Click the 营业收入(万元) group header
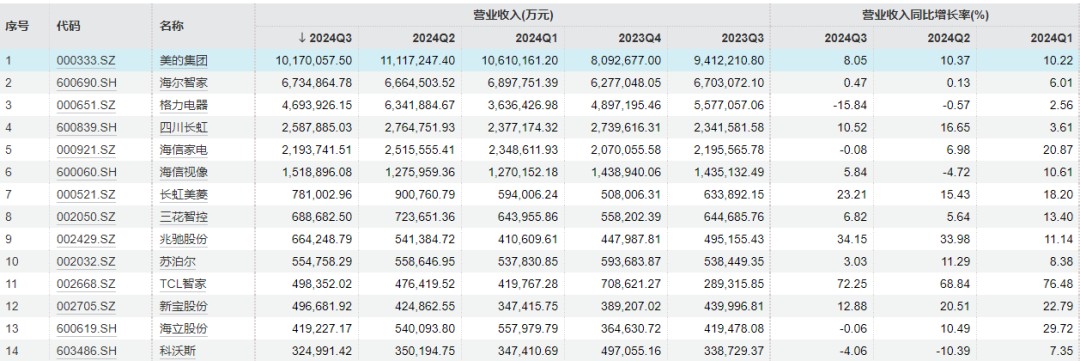Image resolution: width=1080 pixels, height=361 pixels. click(512, 14)
